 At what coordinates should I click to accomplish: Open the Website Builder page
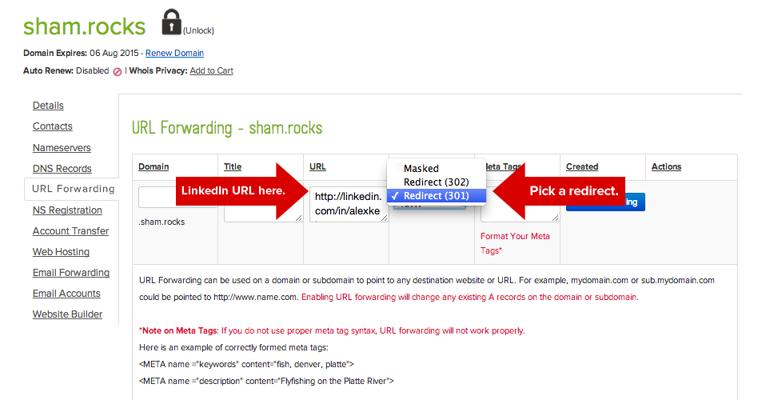coord(66,315)
